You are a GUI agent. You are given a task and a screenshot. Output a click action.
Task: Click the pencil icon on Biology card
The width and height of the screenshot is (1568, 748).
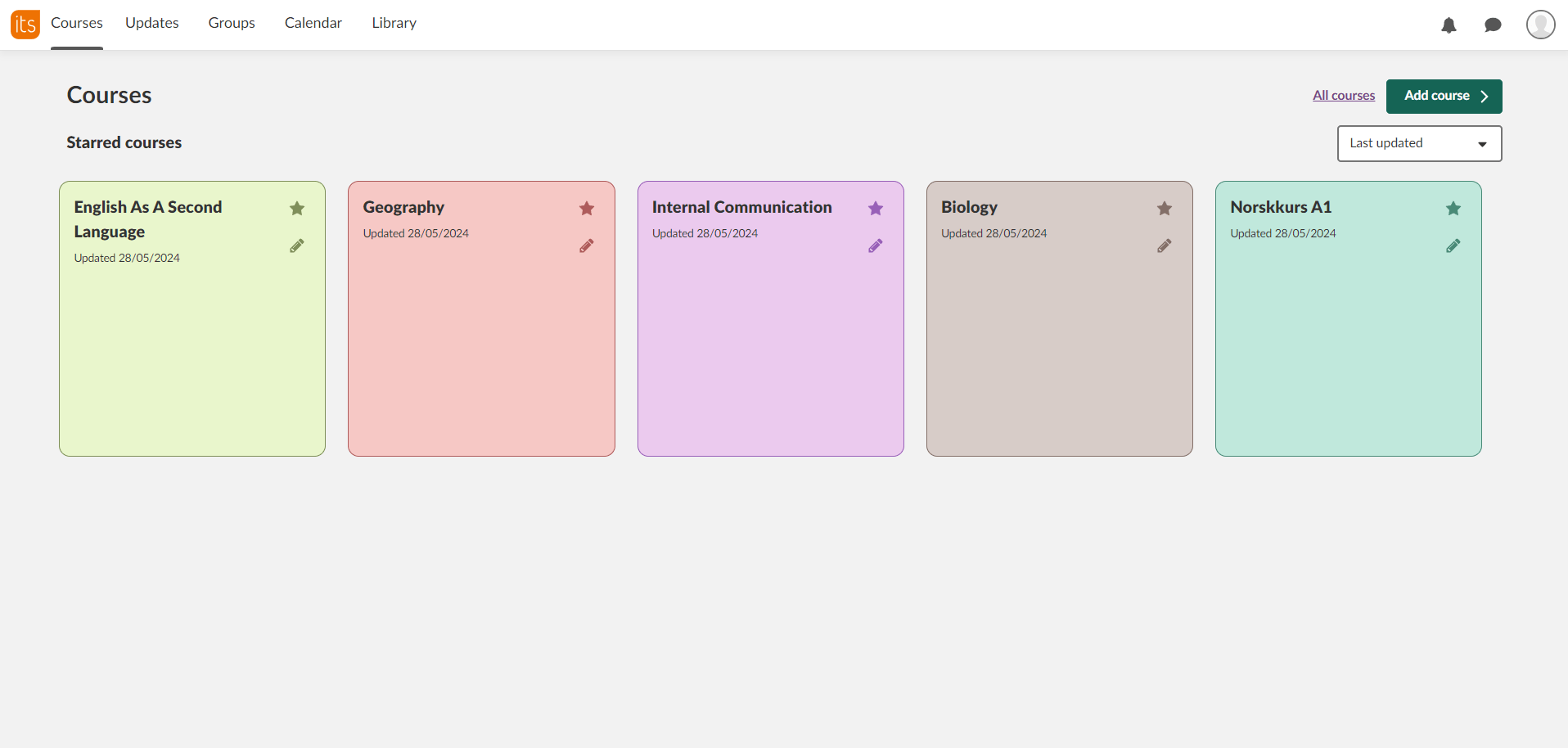(x=1165, y=246)
